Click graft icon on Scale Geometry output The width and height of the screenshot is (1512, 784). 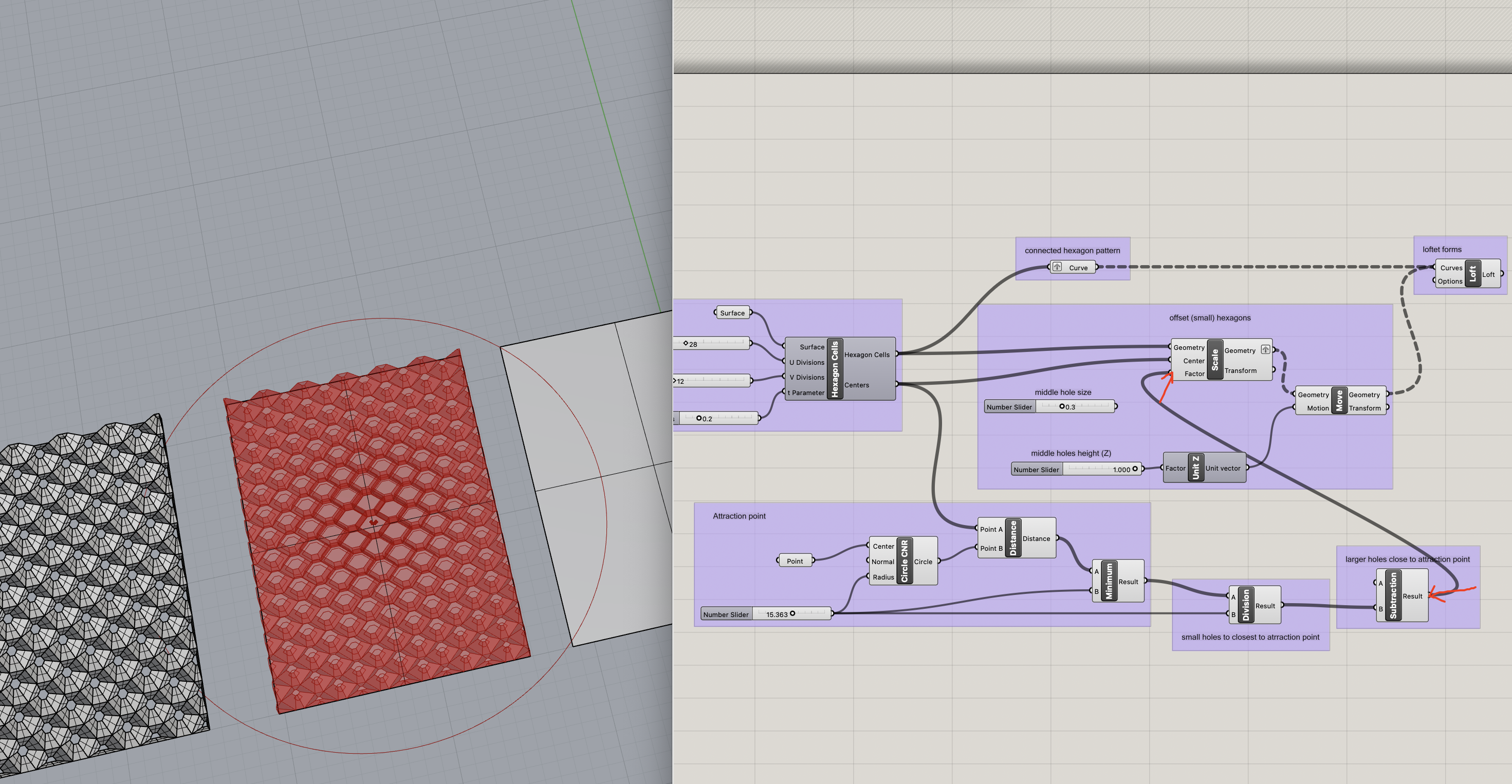tap(1265, 350)
